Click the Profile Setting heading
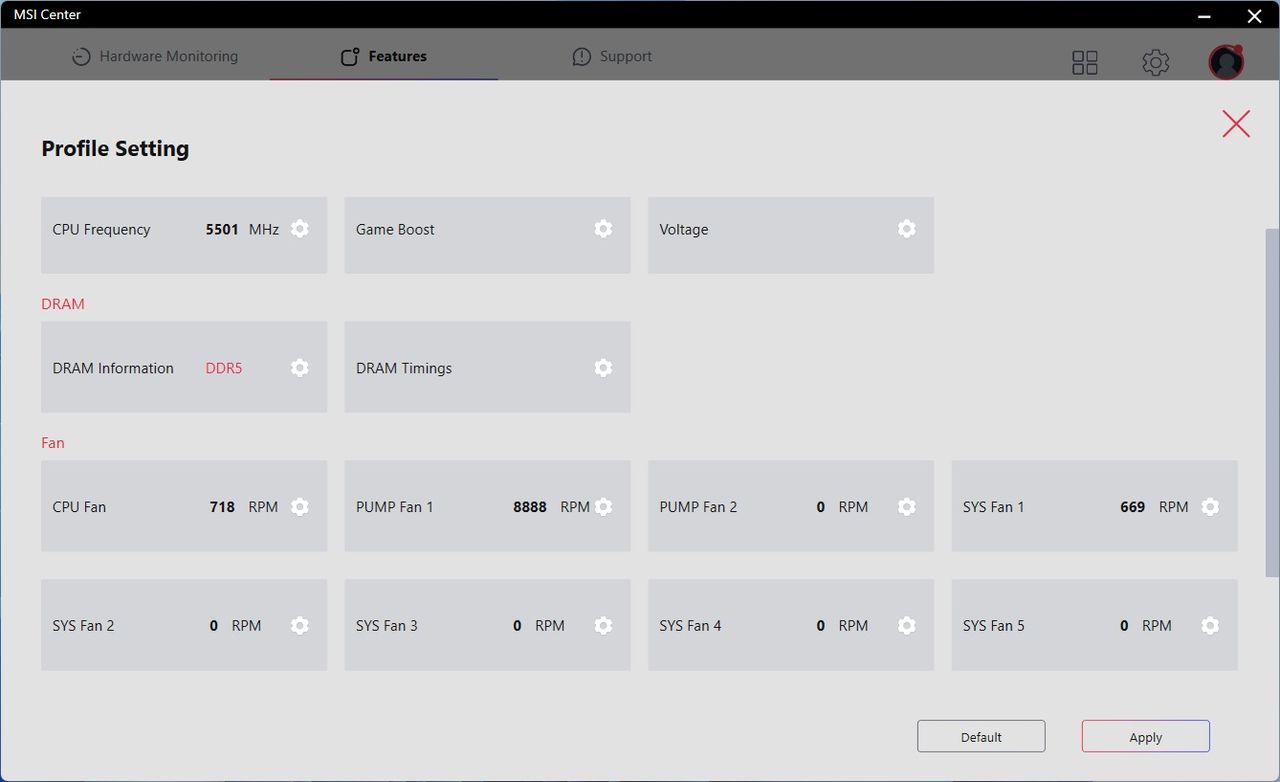The image size is (1280, 782). pos(115,148)
